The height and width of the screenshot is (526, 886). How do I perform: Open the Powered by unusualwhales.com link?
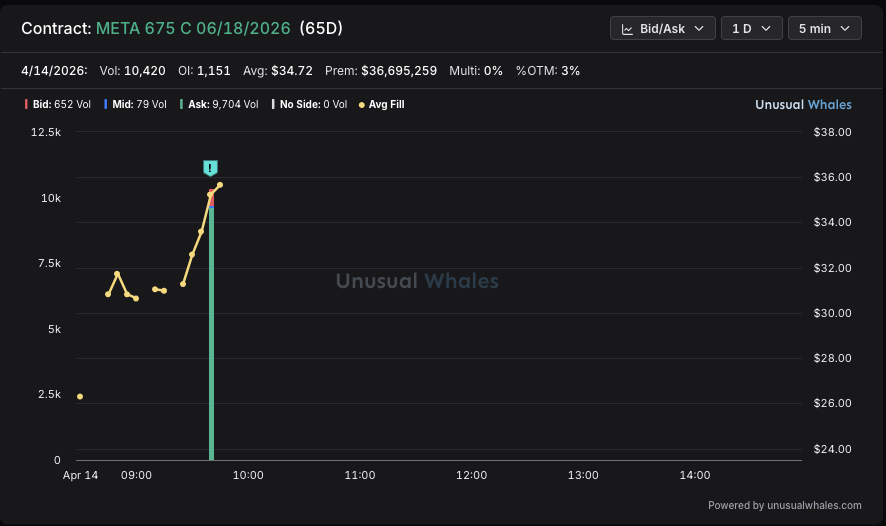tap(784, 505)
